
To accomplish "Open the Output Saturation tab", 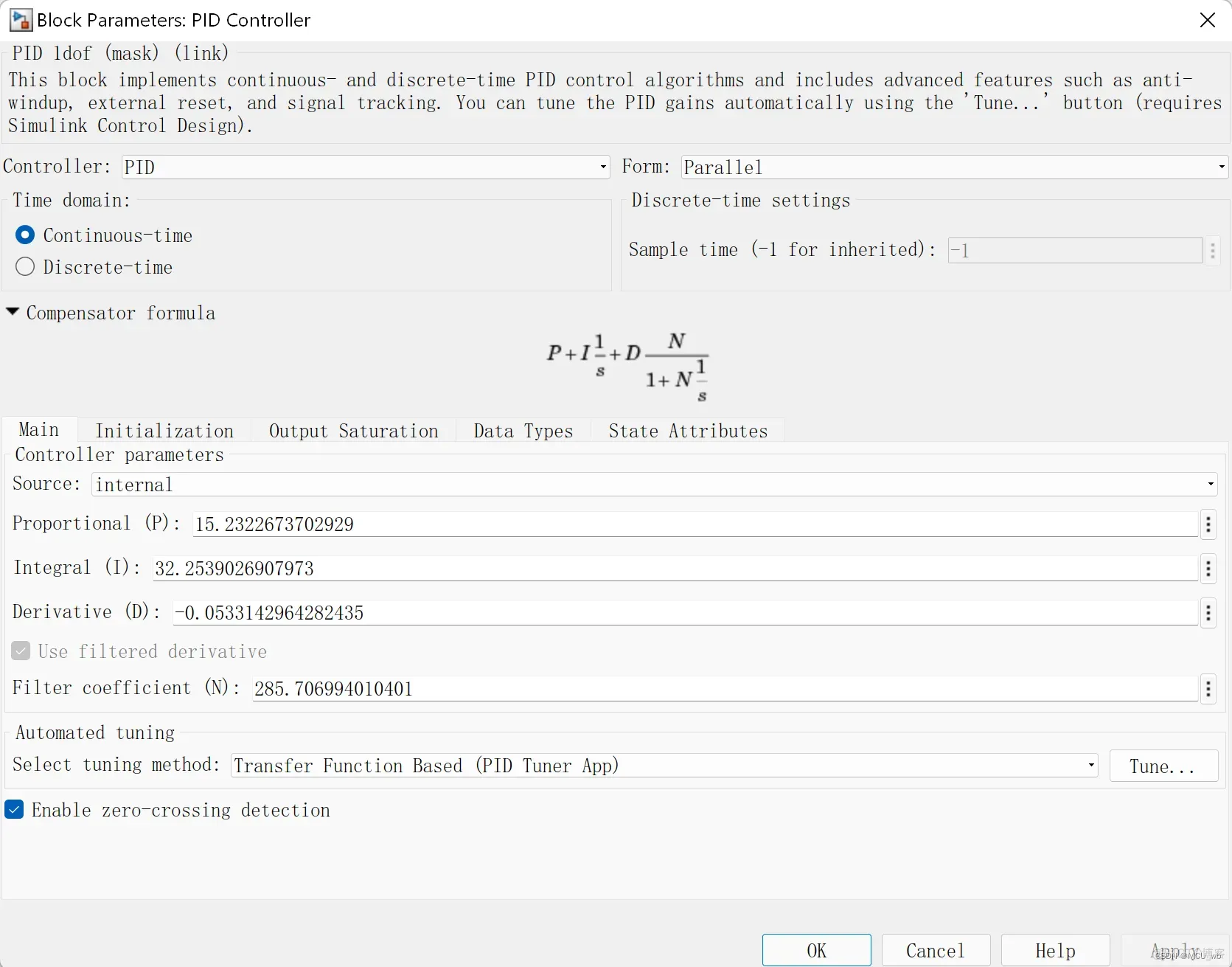I will [353, 431].
